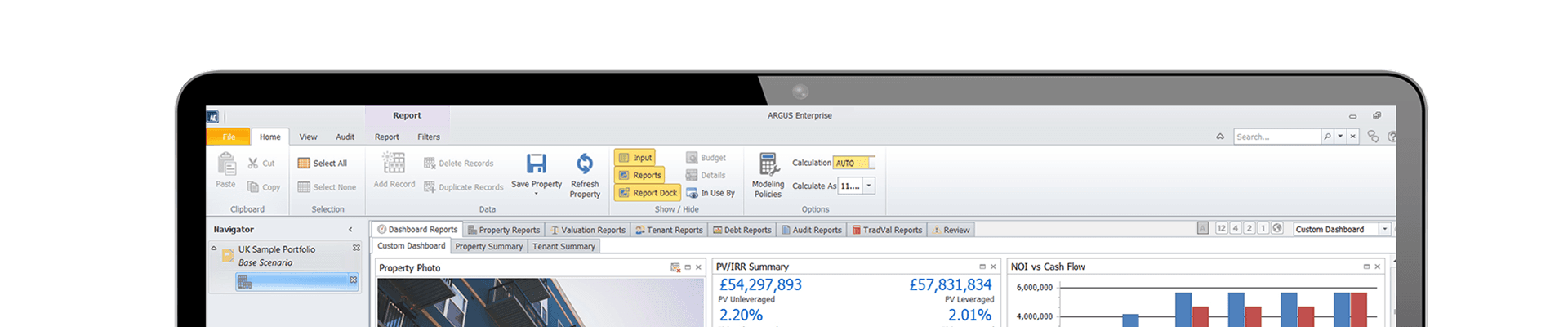Switch to Tenant Summary sub-tab

[563, 246]
